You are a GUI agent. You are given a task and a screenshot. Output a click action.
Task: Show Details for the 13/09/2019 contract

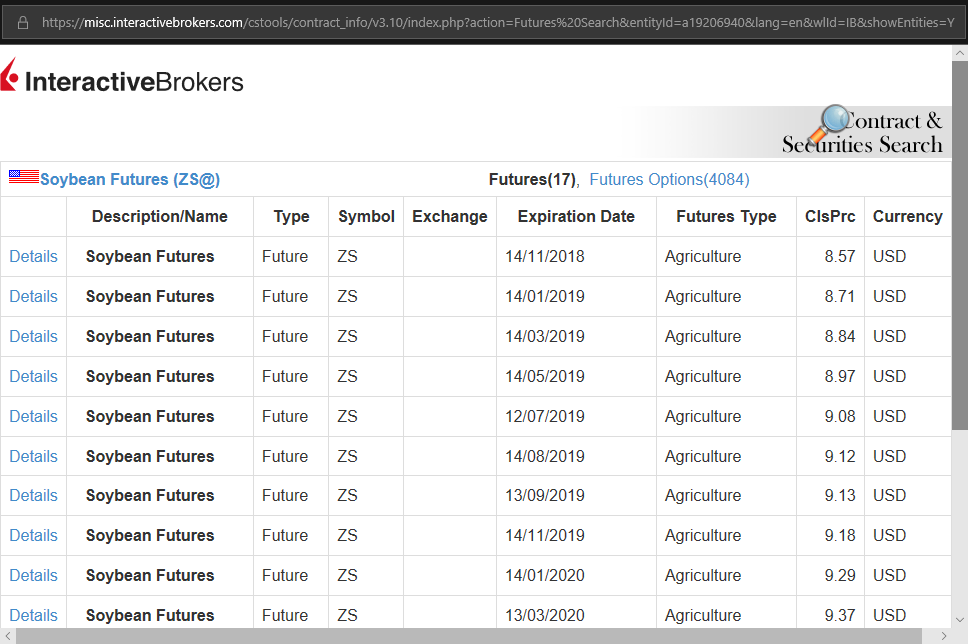pos(33,495)
